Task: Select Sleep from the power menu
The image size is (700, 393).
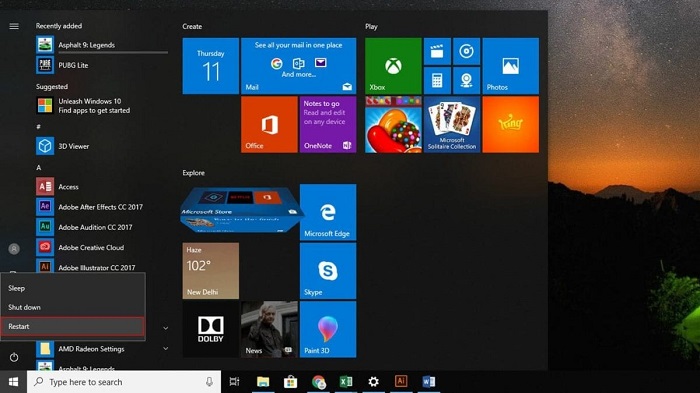Action: point(73,288)
